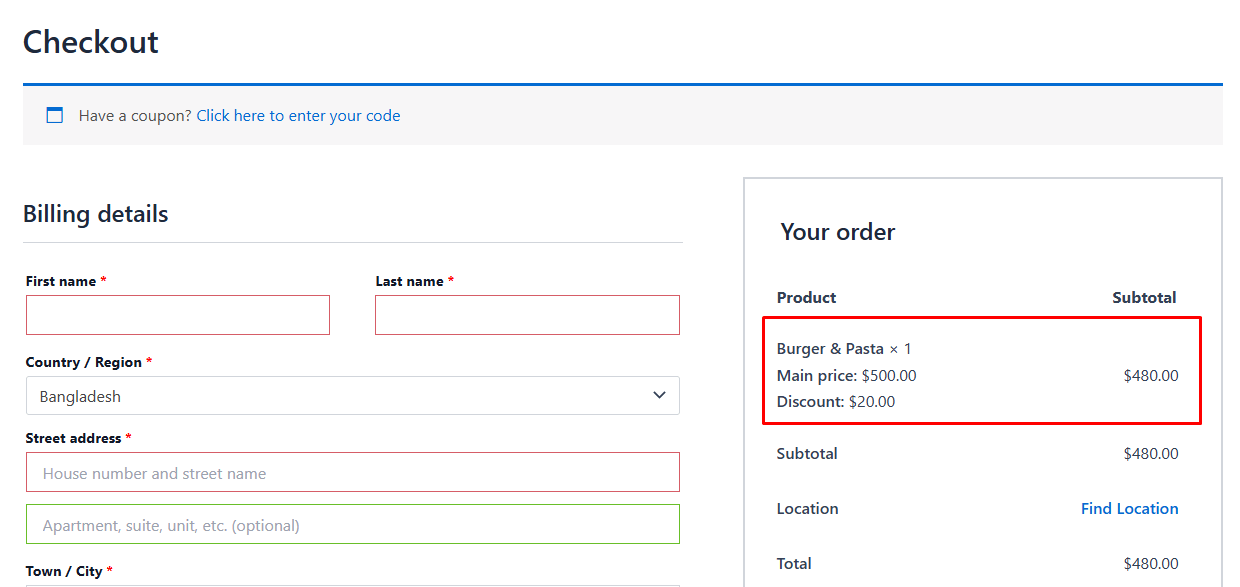This screenshot has height=587, width=1240.
Task: Click the Billing details heading
Action: tap(96, 214)
